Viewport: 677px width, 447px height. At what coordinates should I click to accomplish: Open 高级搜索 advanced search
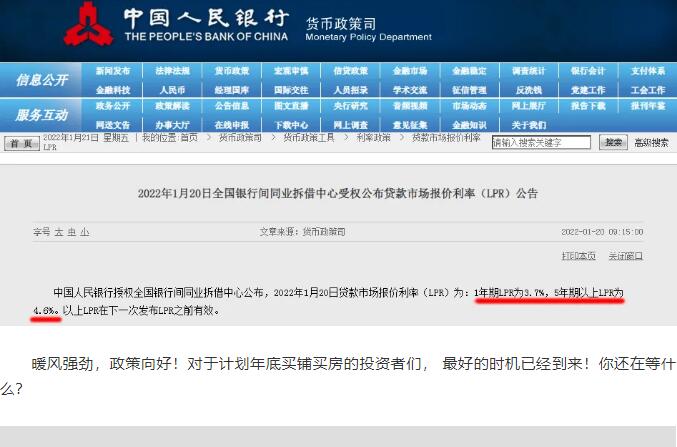click(652, 143)
